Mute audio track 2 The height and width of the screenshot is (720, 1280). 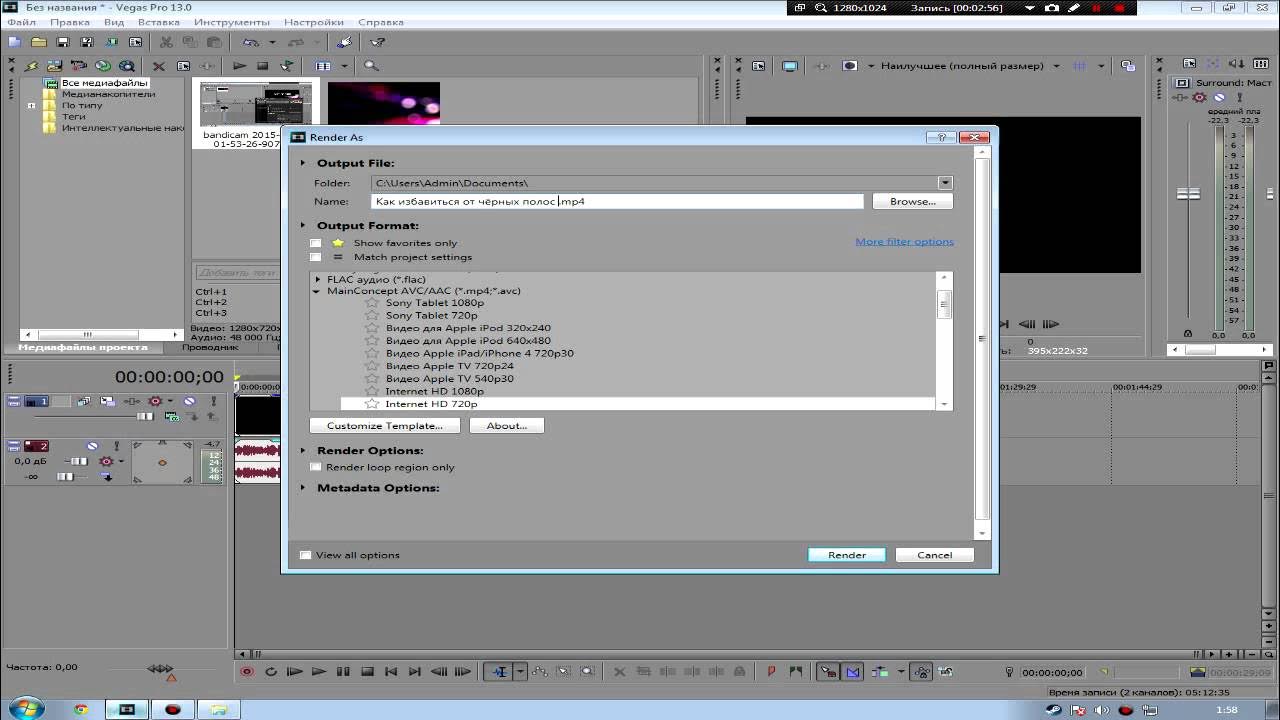(93, 446)
